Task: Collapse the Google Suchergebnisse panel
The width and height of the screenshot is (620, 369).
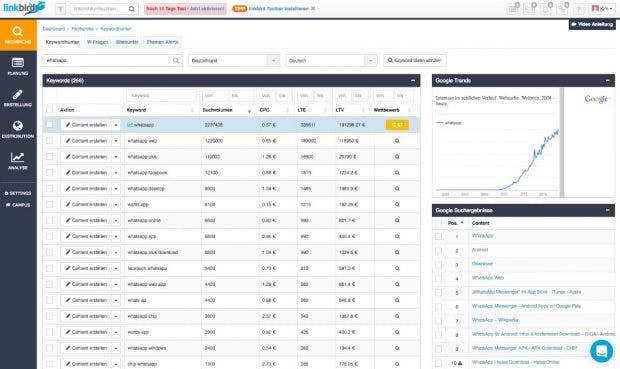Action: pos(607,210)
